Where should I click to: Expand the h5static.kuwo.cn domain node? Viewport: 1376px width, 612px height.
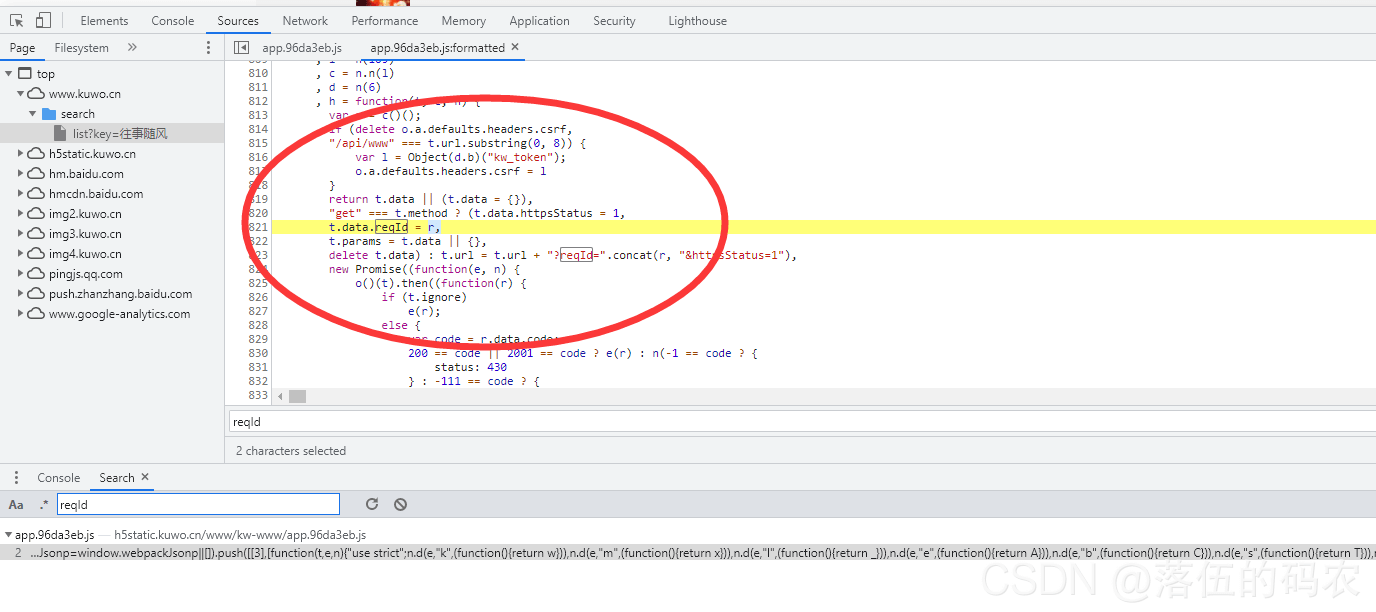pos(21,153)
